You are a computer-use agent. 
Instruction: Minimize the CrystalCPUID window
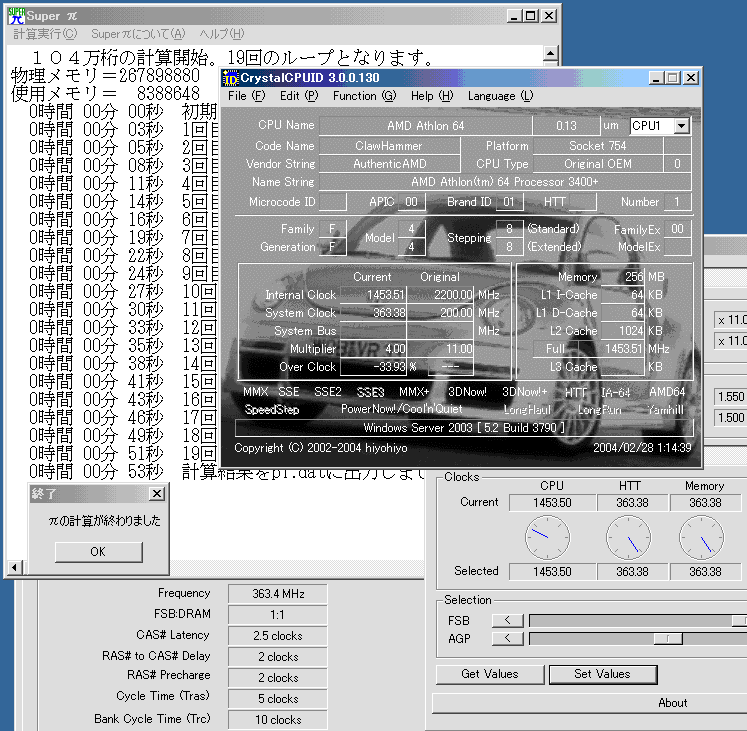pos(656,78)
